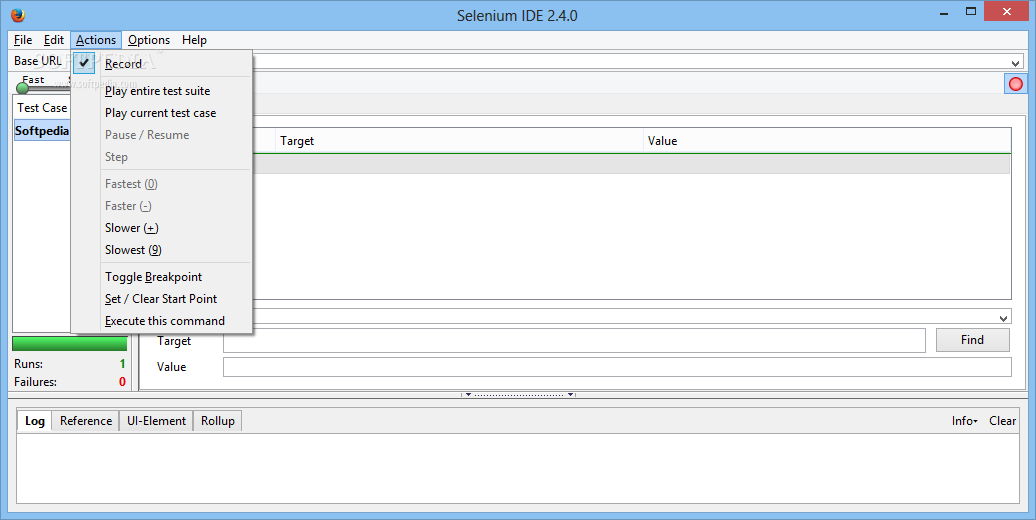Click the red Record button icon
This screenshot has width=1036, height=520.
pyautogui.click(x=1016, y=84)
